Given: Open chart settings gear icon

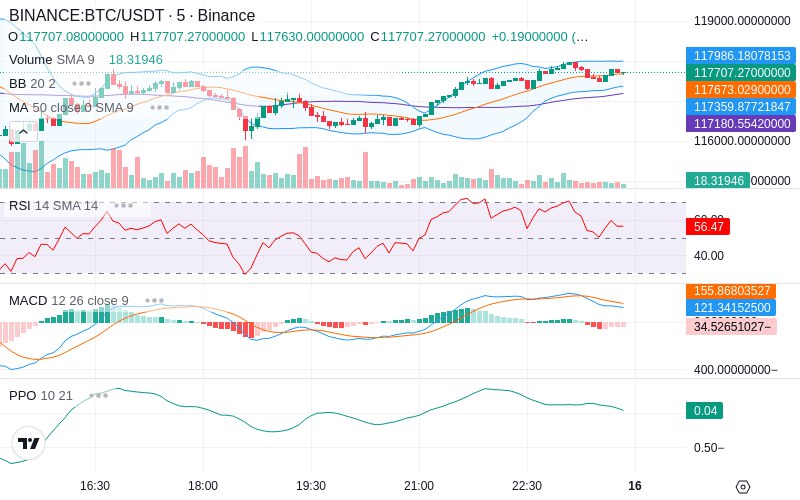Looking at the screenshot, I should pos(743,486).
